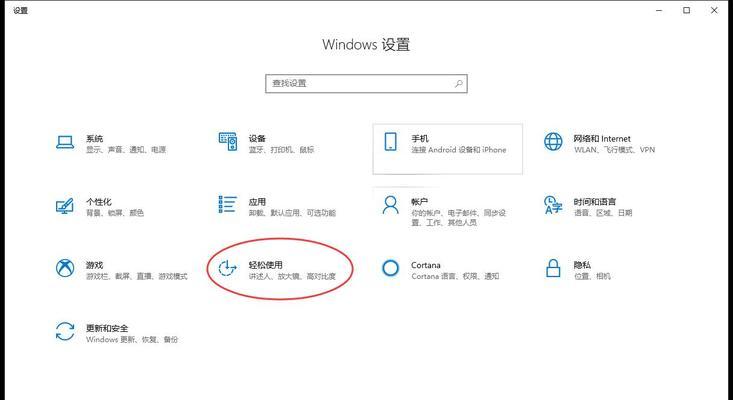Select the 设备 category title

coord(257,139)
